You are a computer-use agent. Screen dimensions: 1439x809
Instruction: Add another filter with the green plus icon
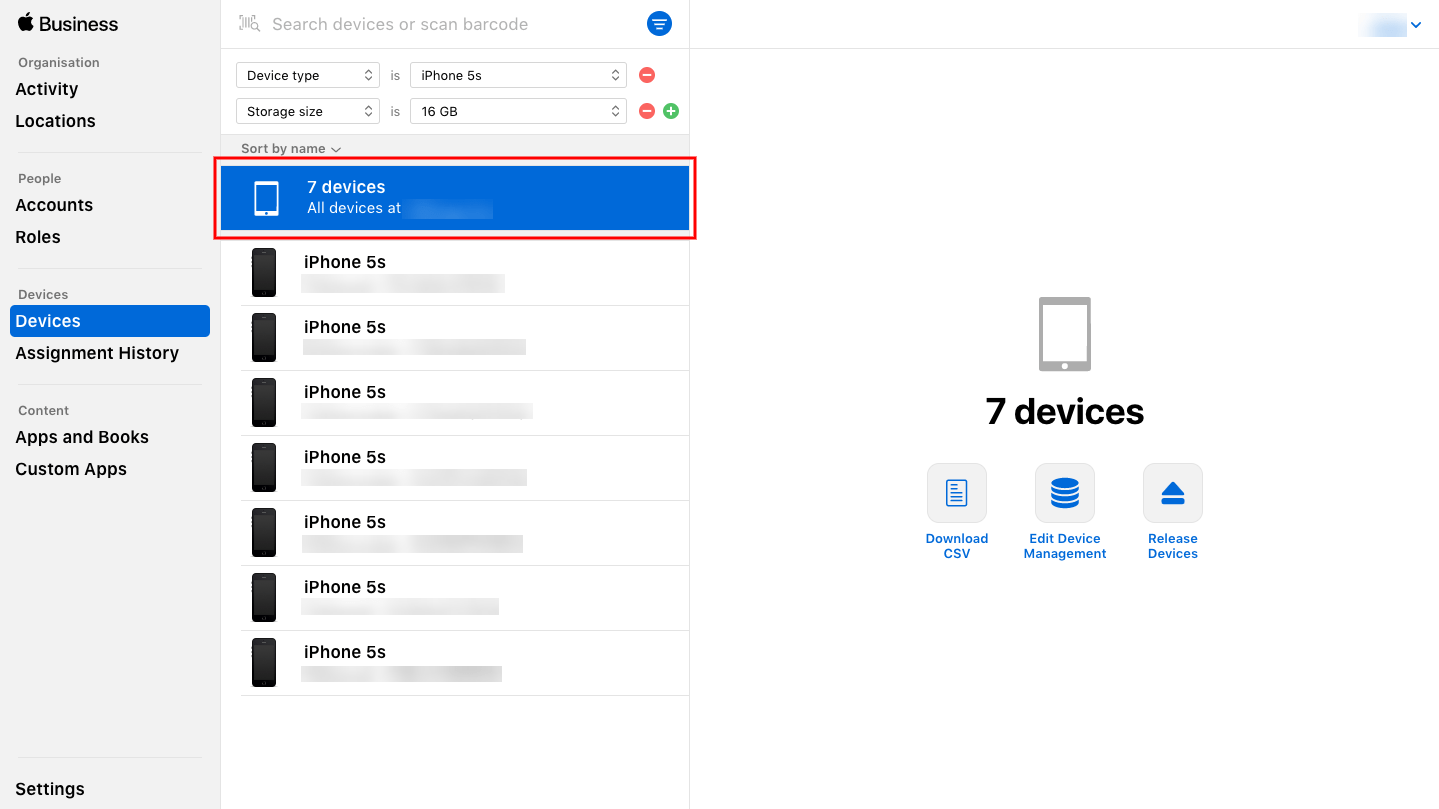(x=670, y=111)
